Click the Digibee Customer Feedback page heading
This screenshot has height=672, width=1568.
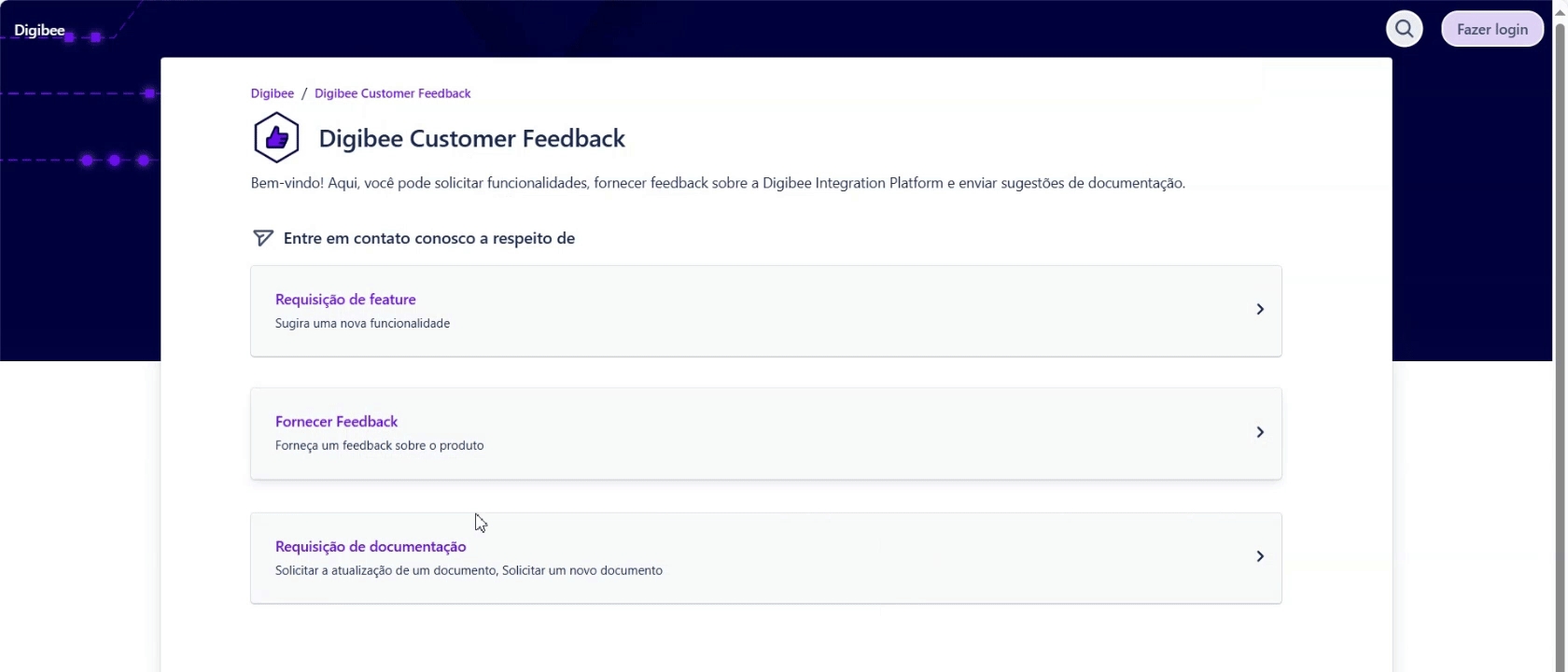point(471,139)
